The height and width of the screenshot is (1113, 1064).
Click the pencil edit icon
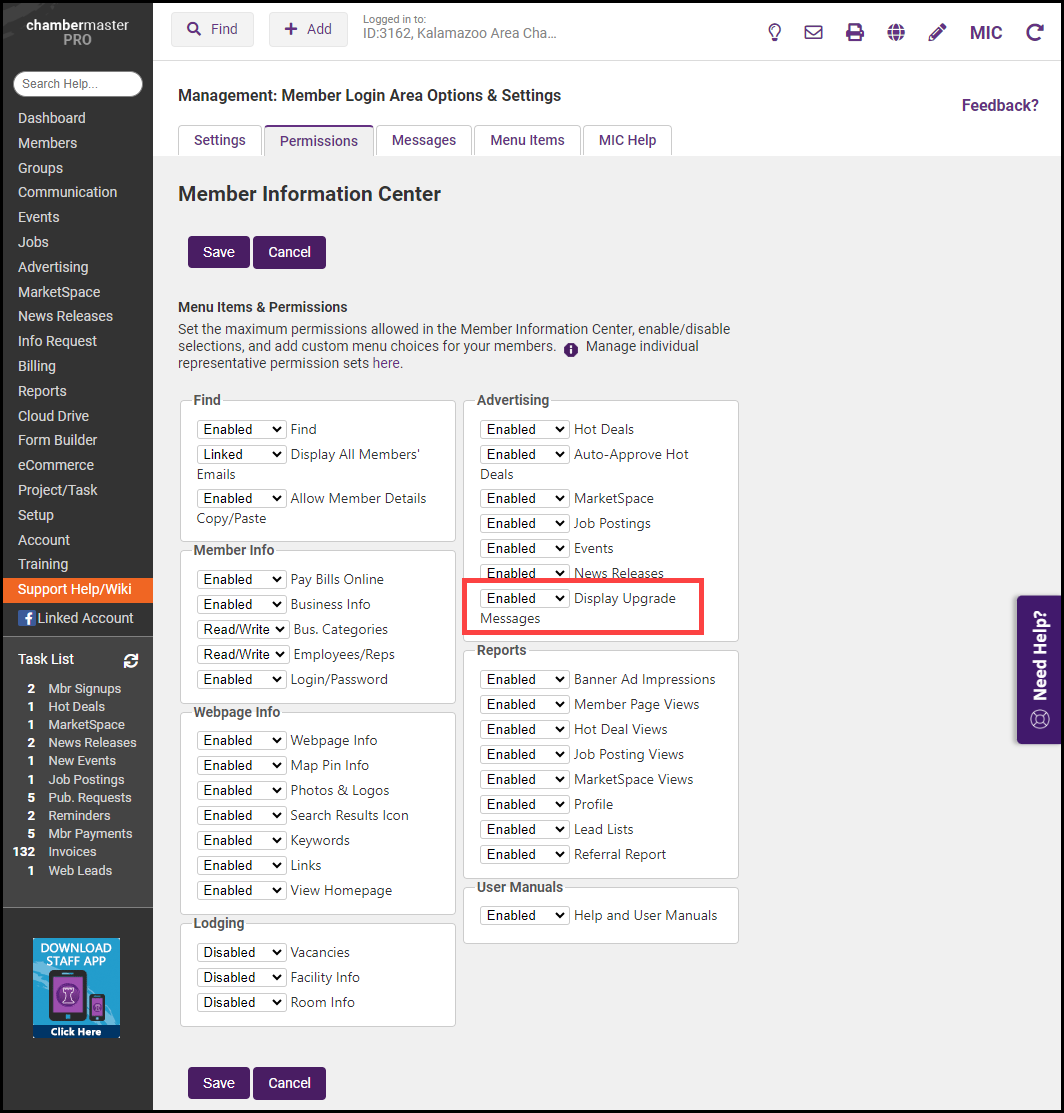pyautogui.click(x=937, y=32)
